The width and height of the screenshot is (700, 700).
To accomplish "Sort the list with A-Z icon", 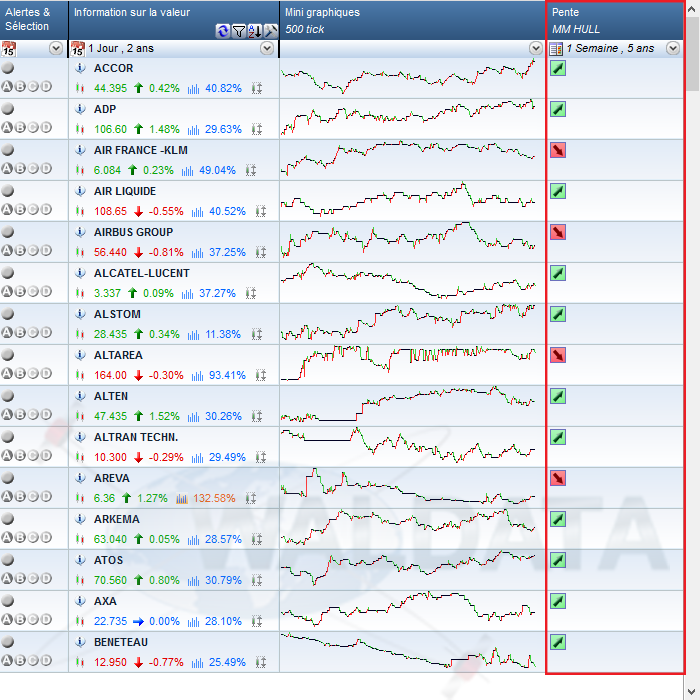I will [255, 31].
